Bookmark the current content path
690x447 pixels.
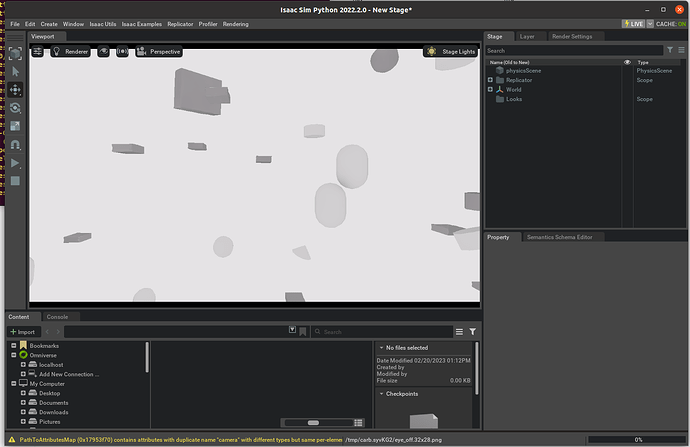[303, 332]
